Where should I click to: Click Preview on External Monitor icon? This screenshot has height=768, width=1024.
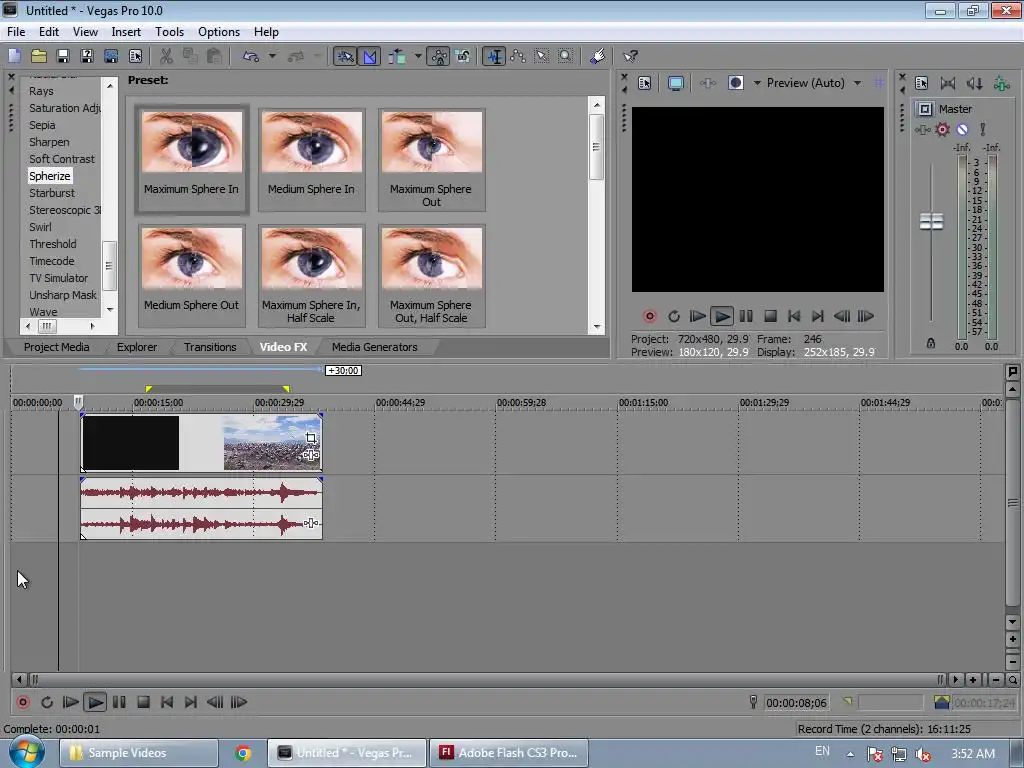(x=676, y=83)
